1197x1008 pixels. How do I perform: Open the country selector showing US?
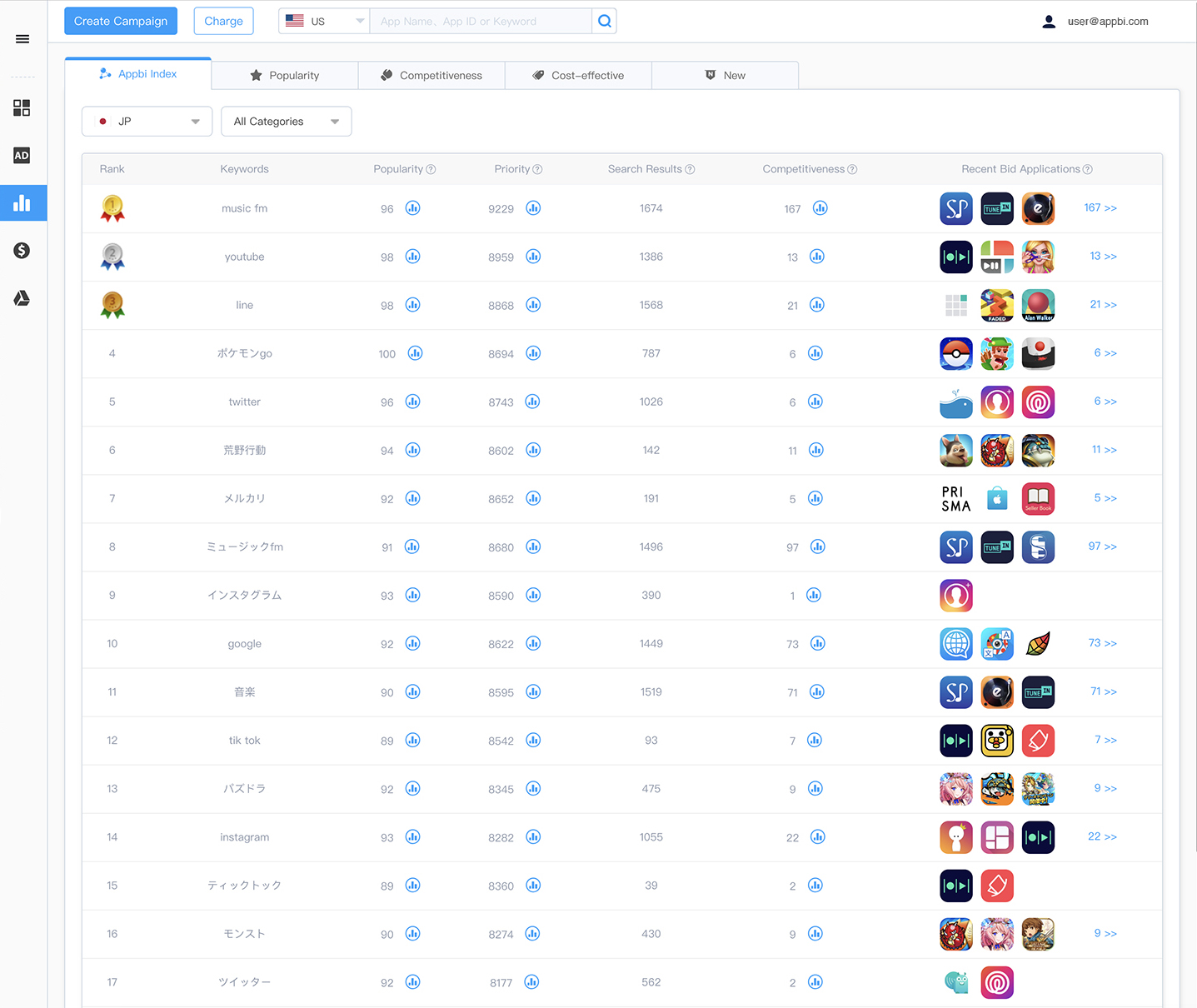[x=324, y=22]
